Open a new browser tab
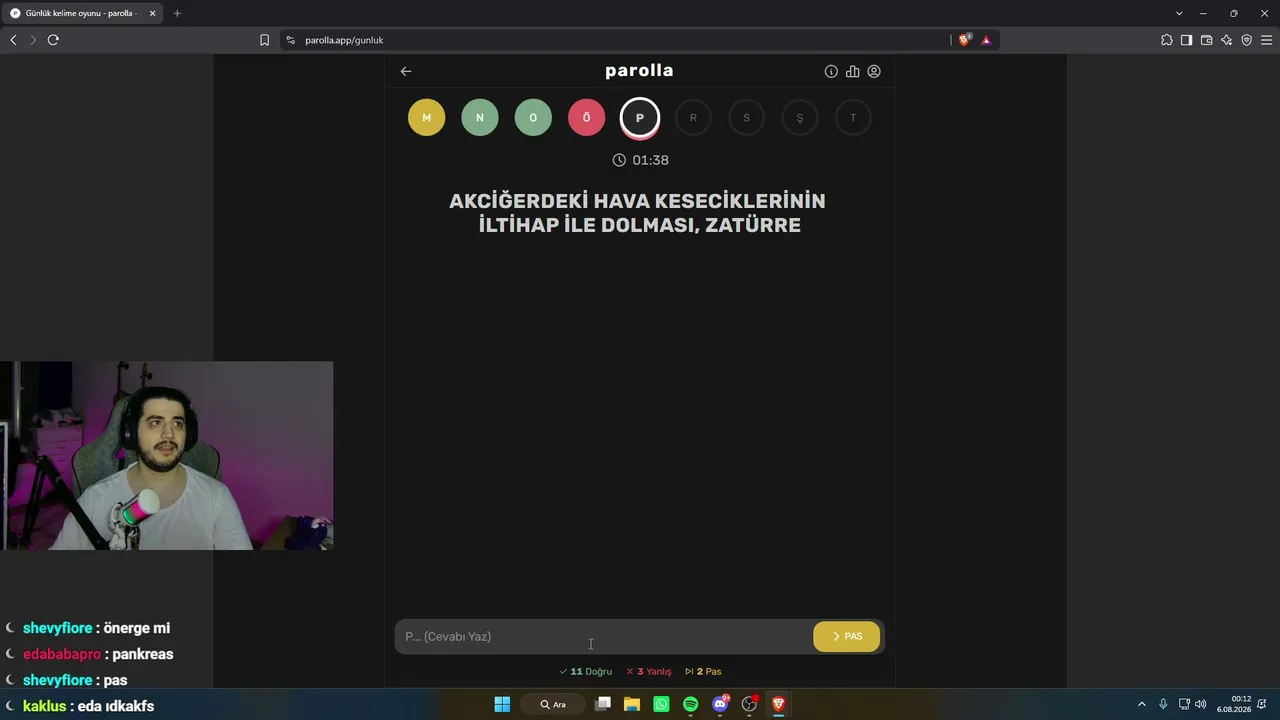Viewport: 1280px width, 720px height. (177, 13)
